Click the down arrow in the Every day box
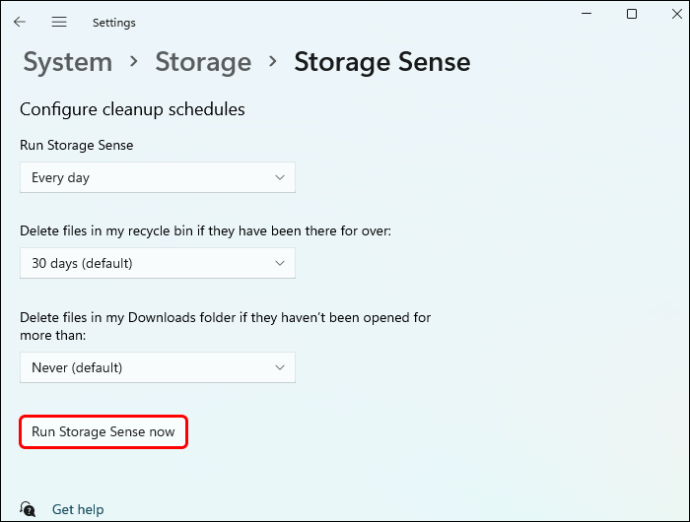The width and height of the screenshot is (690, 522). point(280,178)
